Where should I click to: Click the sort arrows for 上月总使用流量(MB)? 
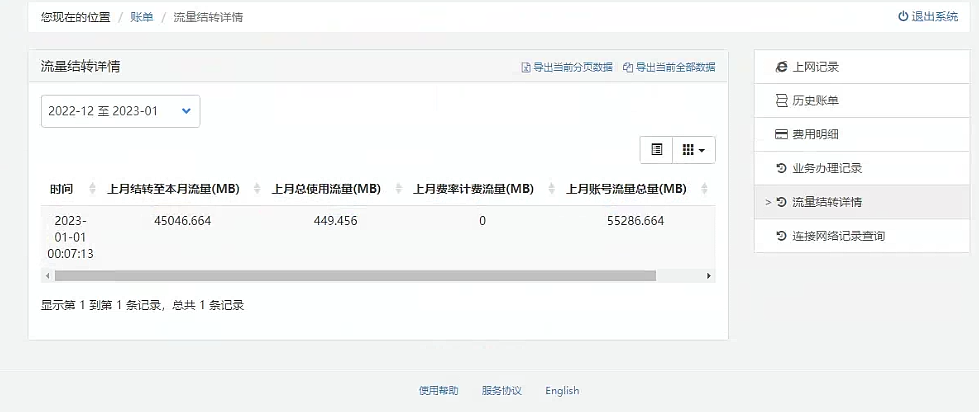click(x=398, y=189)
